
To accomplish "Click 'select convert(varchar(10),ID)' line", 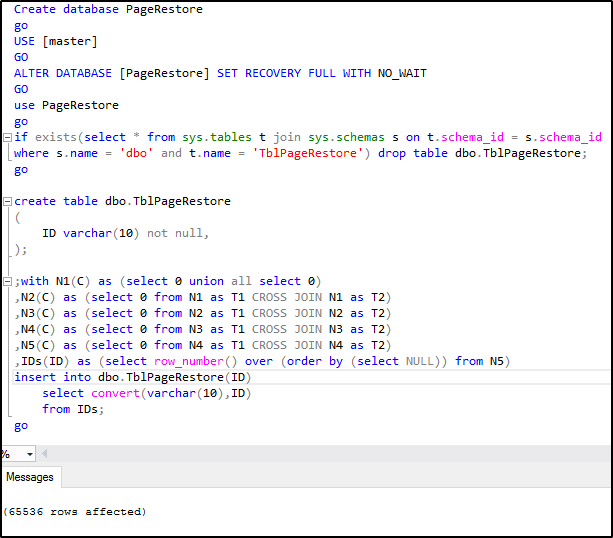I will [x=147, y=394].
